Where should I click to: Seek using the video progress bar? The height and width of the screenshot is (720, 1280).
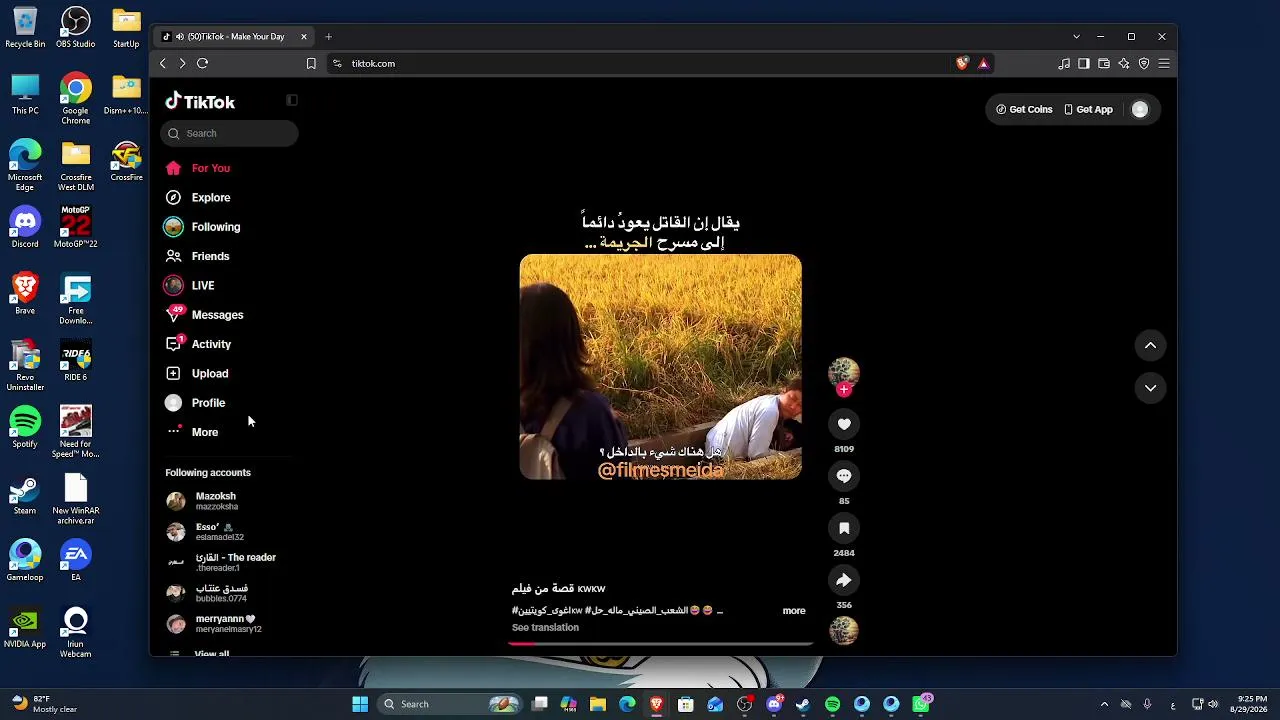pos(660,643)
